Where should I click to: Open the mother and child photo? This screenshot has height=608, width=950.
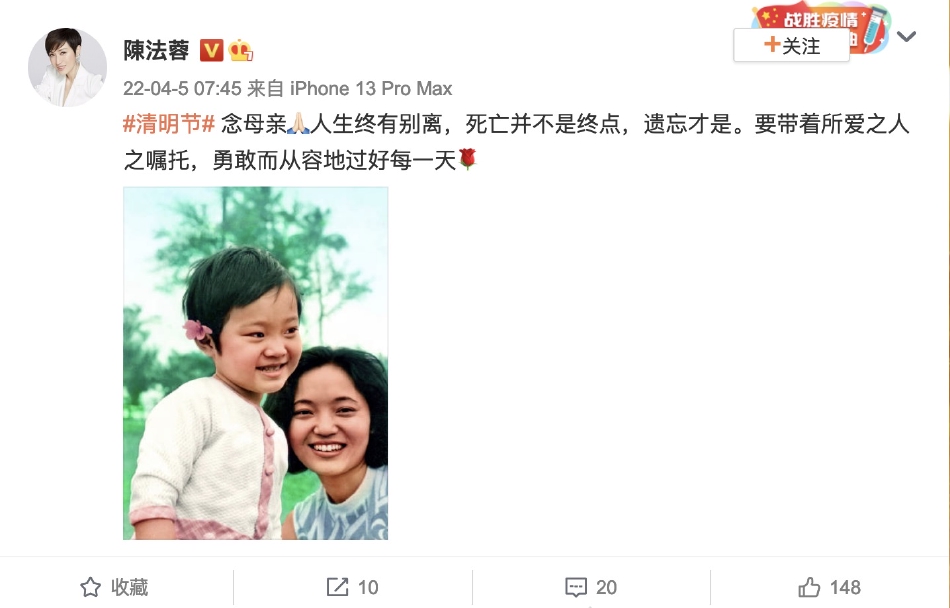point(256,363)
